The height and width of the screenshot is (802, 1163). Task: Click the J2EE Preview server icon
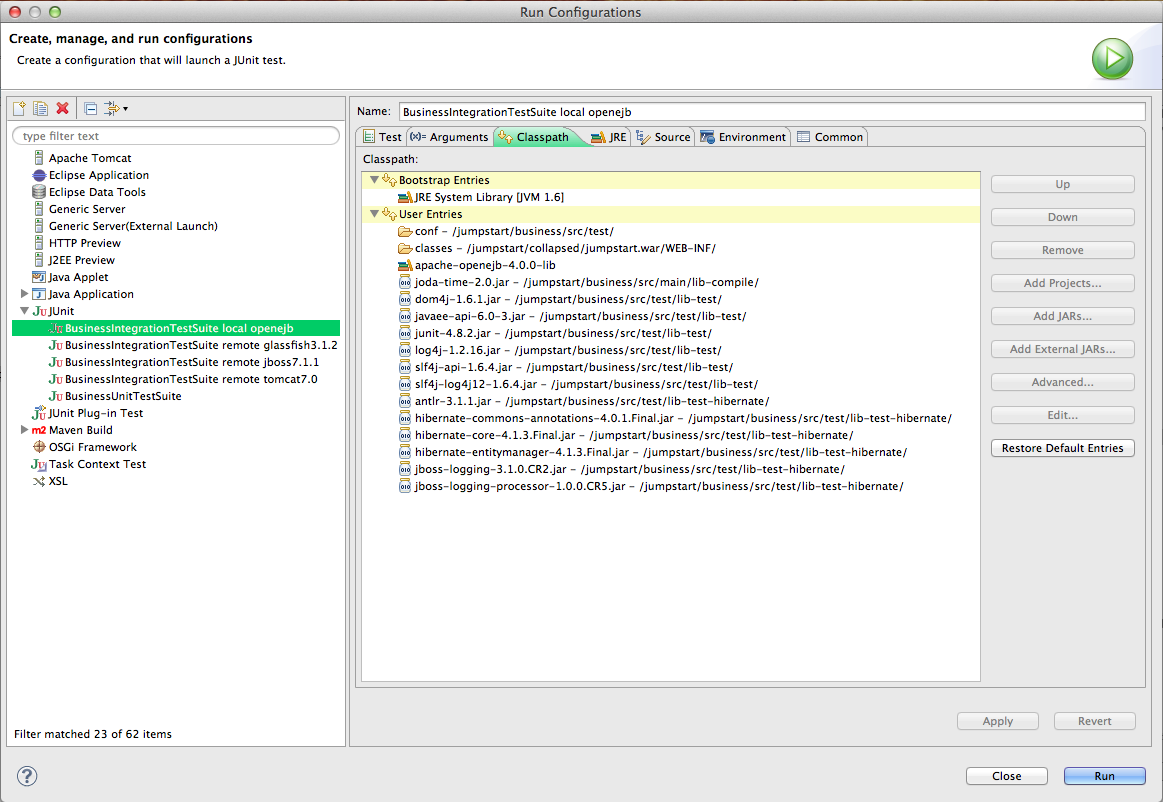[x=39, y=260]
